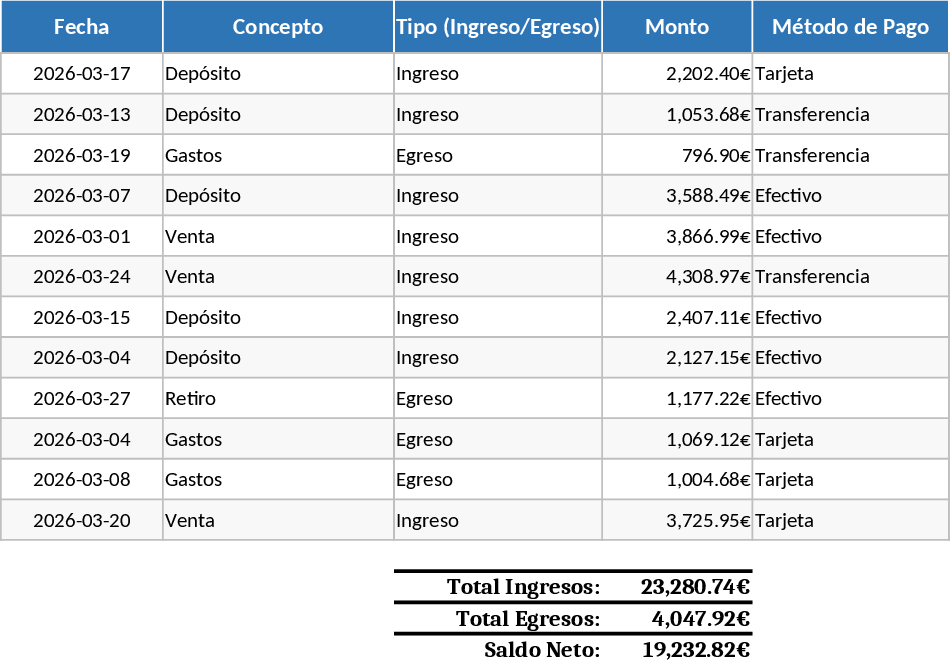Select the date cell 2026-03-24
This screenshot has width=950, height=660.
point(82,277)
